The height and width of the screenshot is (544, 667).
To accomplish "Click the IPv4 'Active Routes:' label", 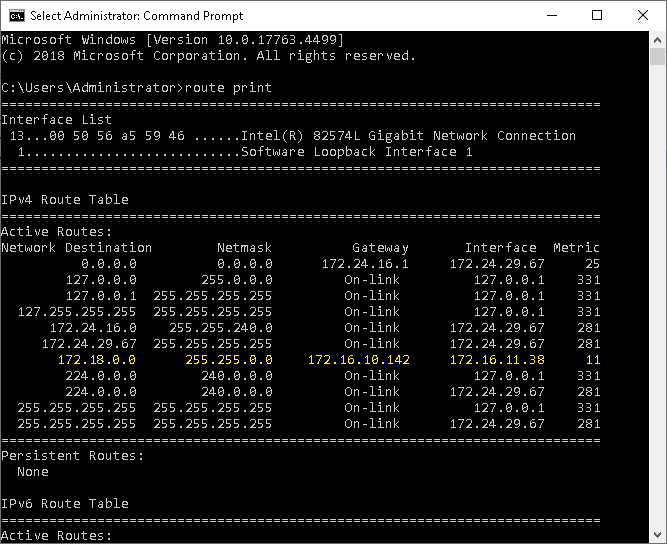I will [x=57, y=232].
